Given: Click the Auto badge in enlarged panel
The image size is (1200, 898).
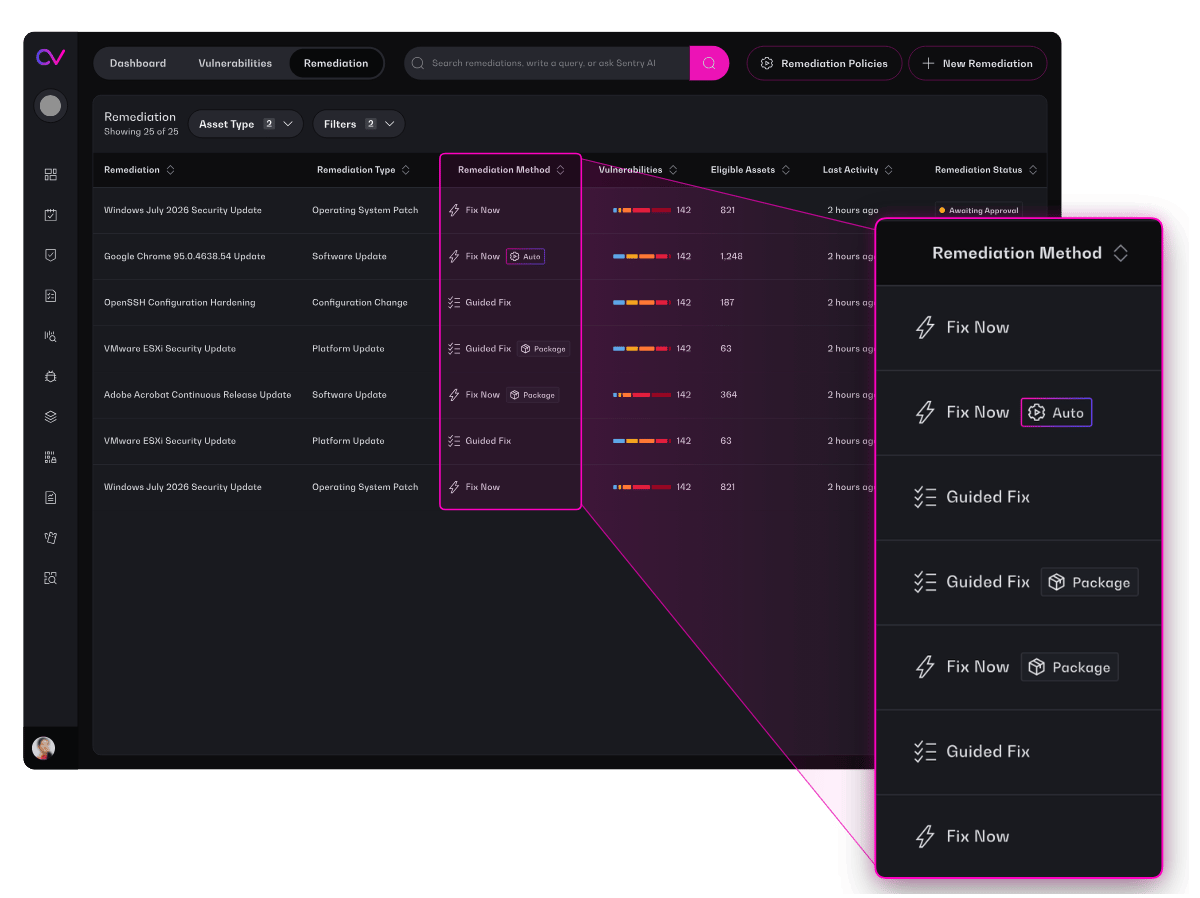Looking at the screenshot, I should (x=1056, y=412).
